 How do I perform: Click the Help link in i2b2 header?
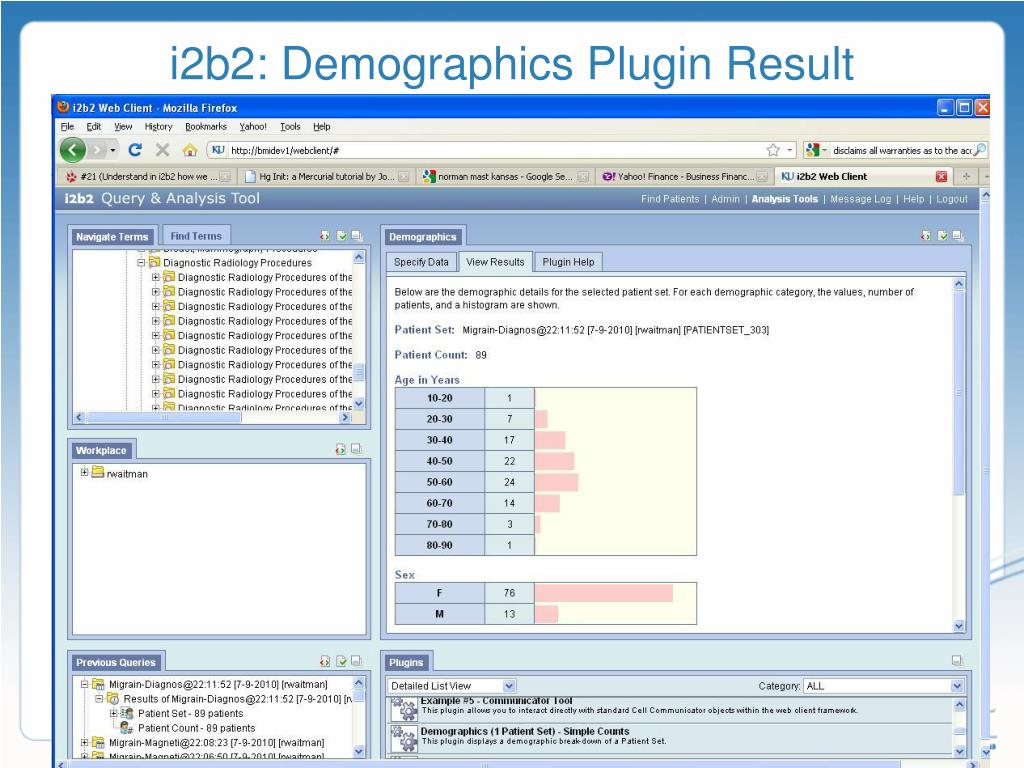[x=914, y=199]
